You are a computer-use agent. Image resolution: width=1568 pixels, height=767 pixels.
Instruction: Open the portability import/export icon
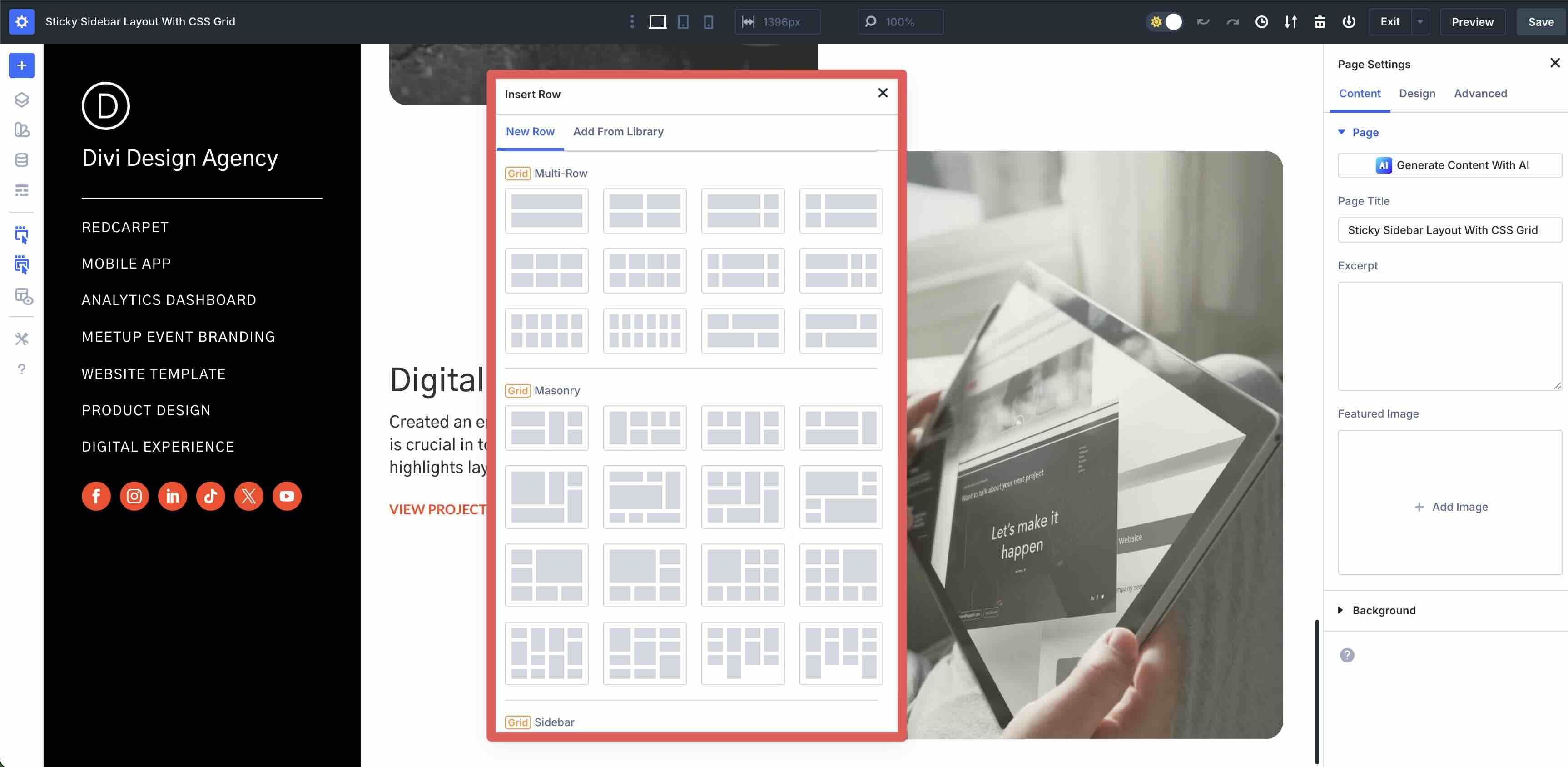click(1291, 21)
